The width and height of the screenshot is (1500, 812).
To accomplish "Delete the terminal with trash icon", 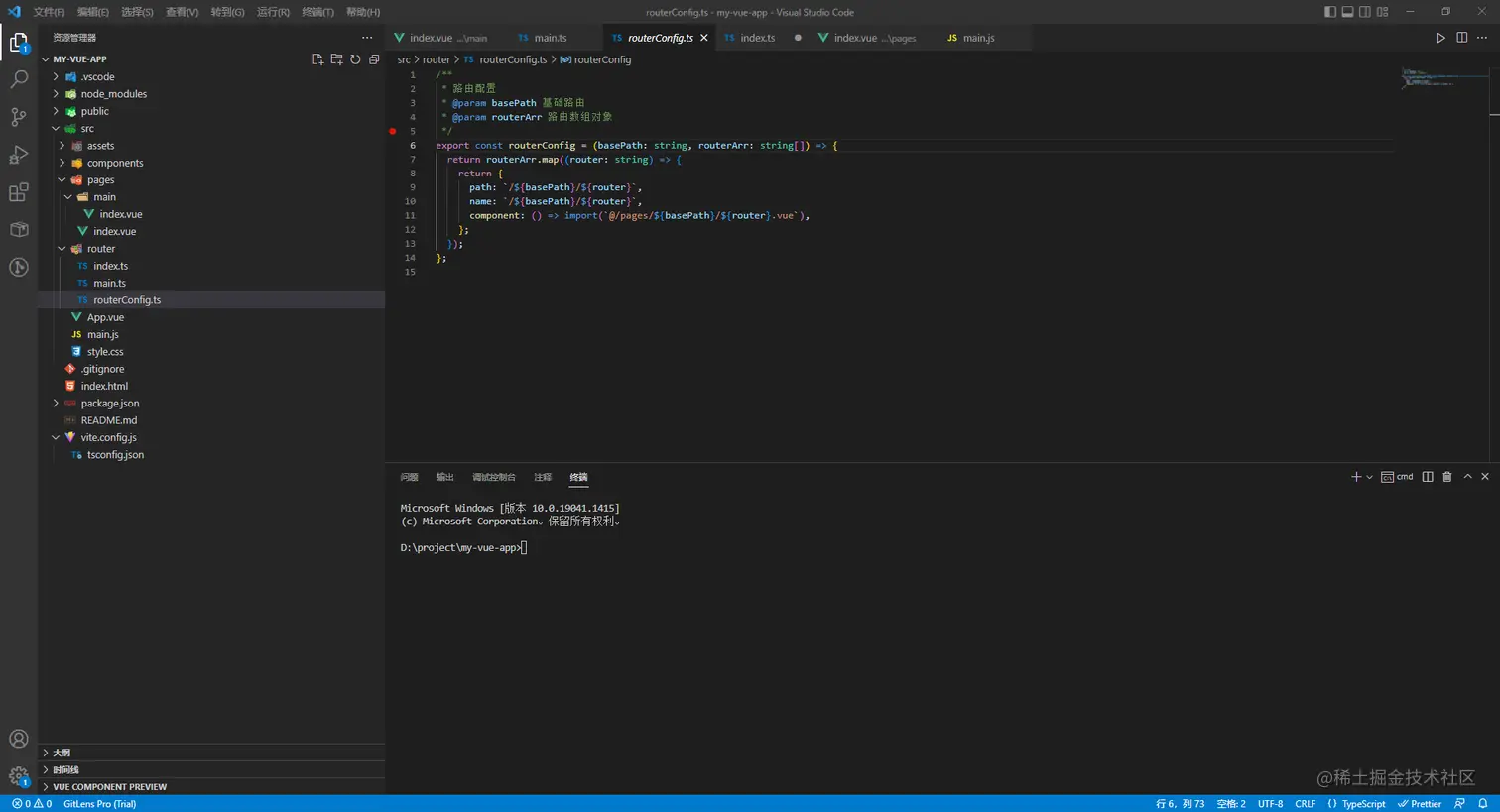I will (1446, 477).
